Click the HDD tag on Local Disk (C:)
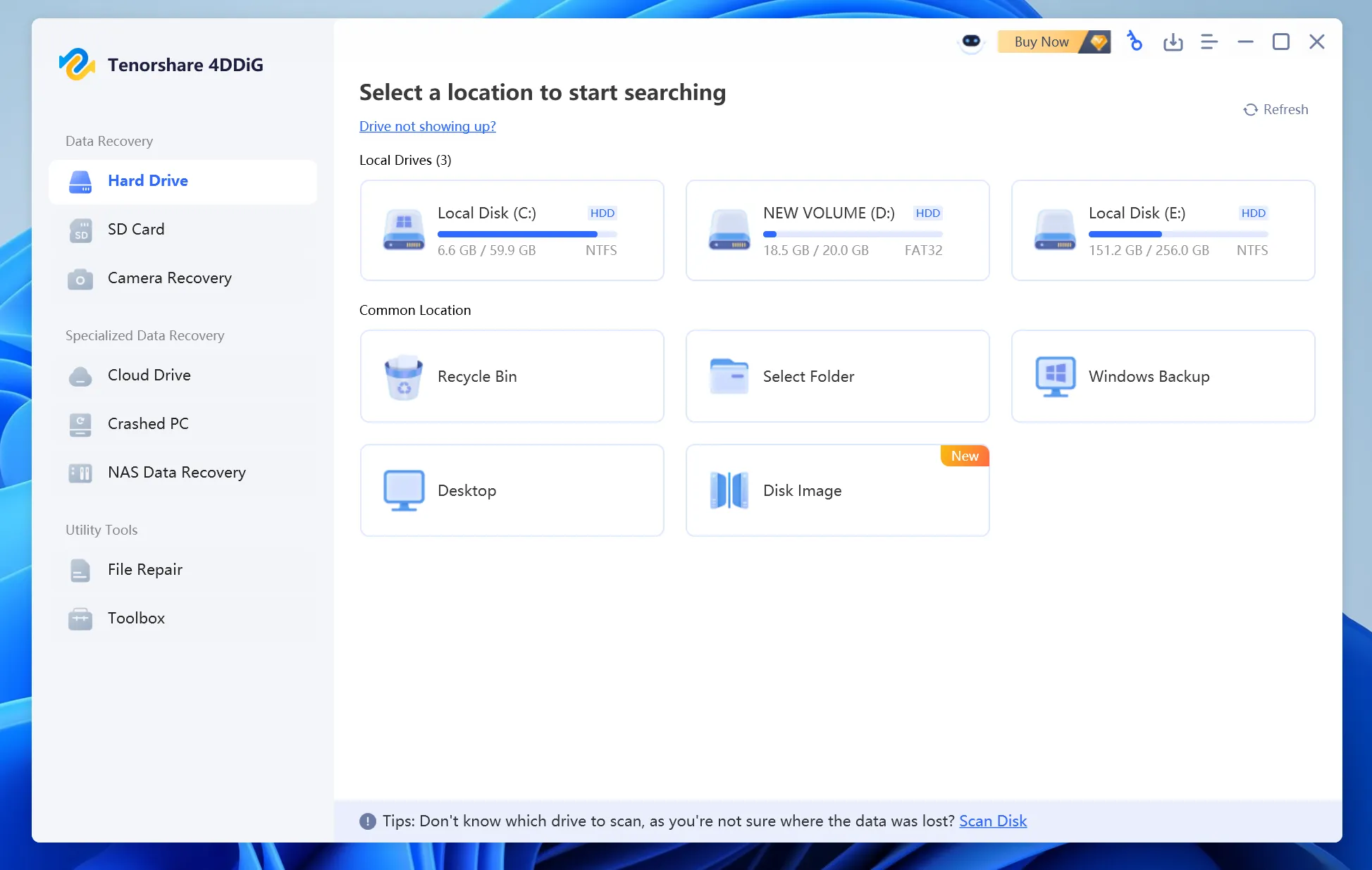The height and width of the screenshot is (870, 1372). tap(602, 213)
